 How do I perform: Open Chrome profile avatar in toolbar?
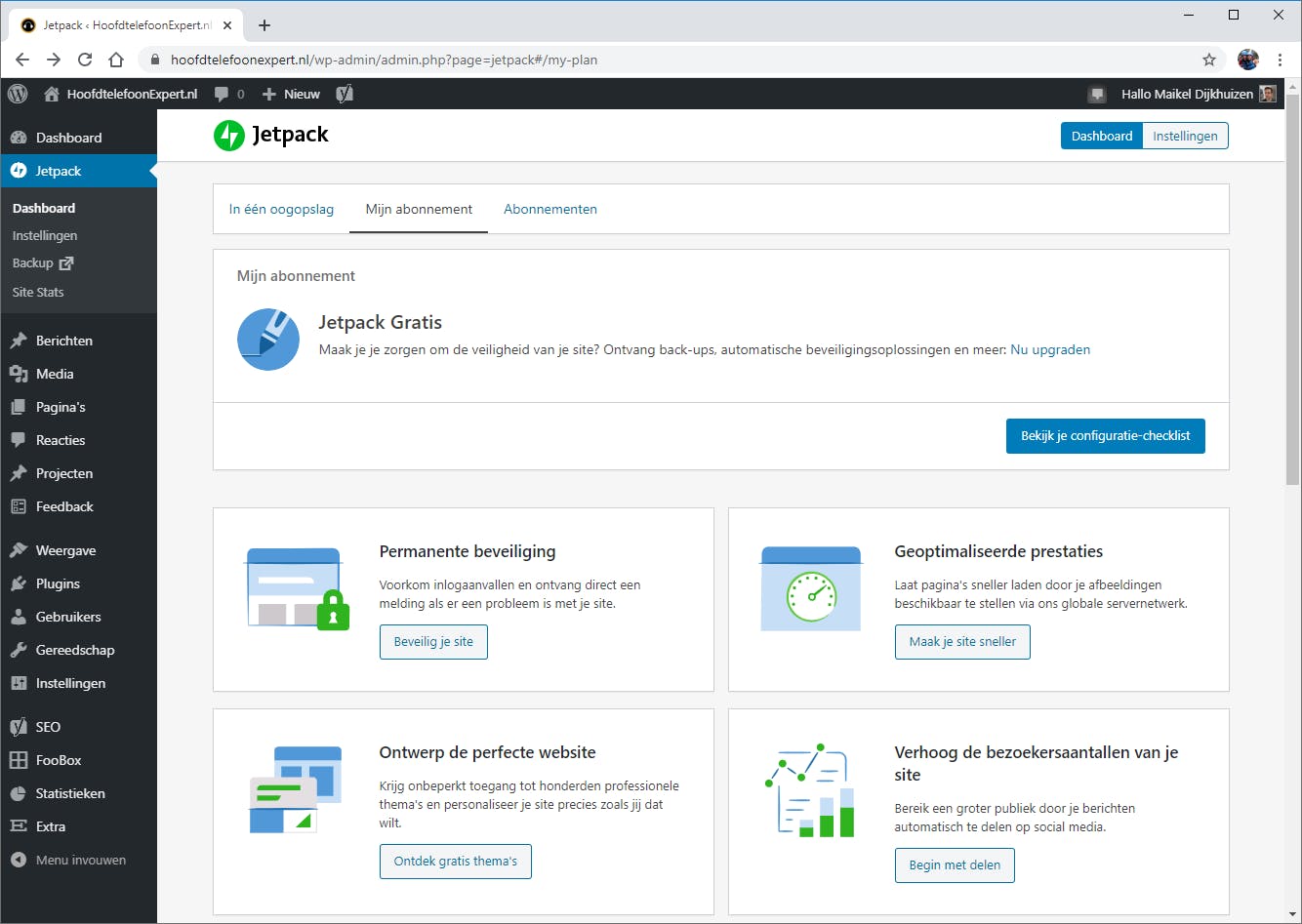click(1248, 60)
